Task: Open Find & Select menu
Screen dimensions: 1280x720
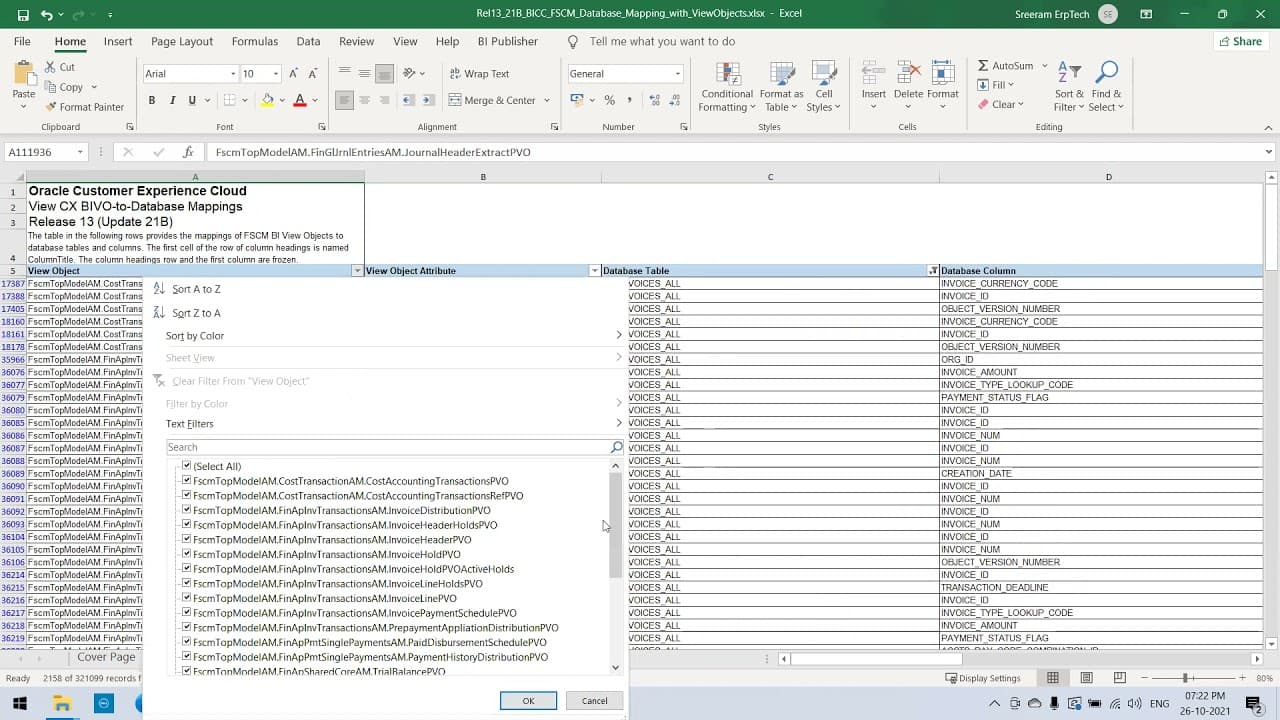Action: tap(1105, 86)
